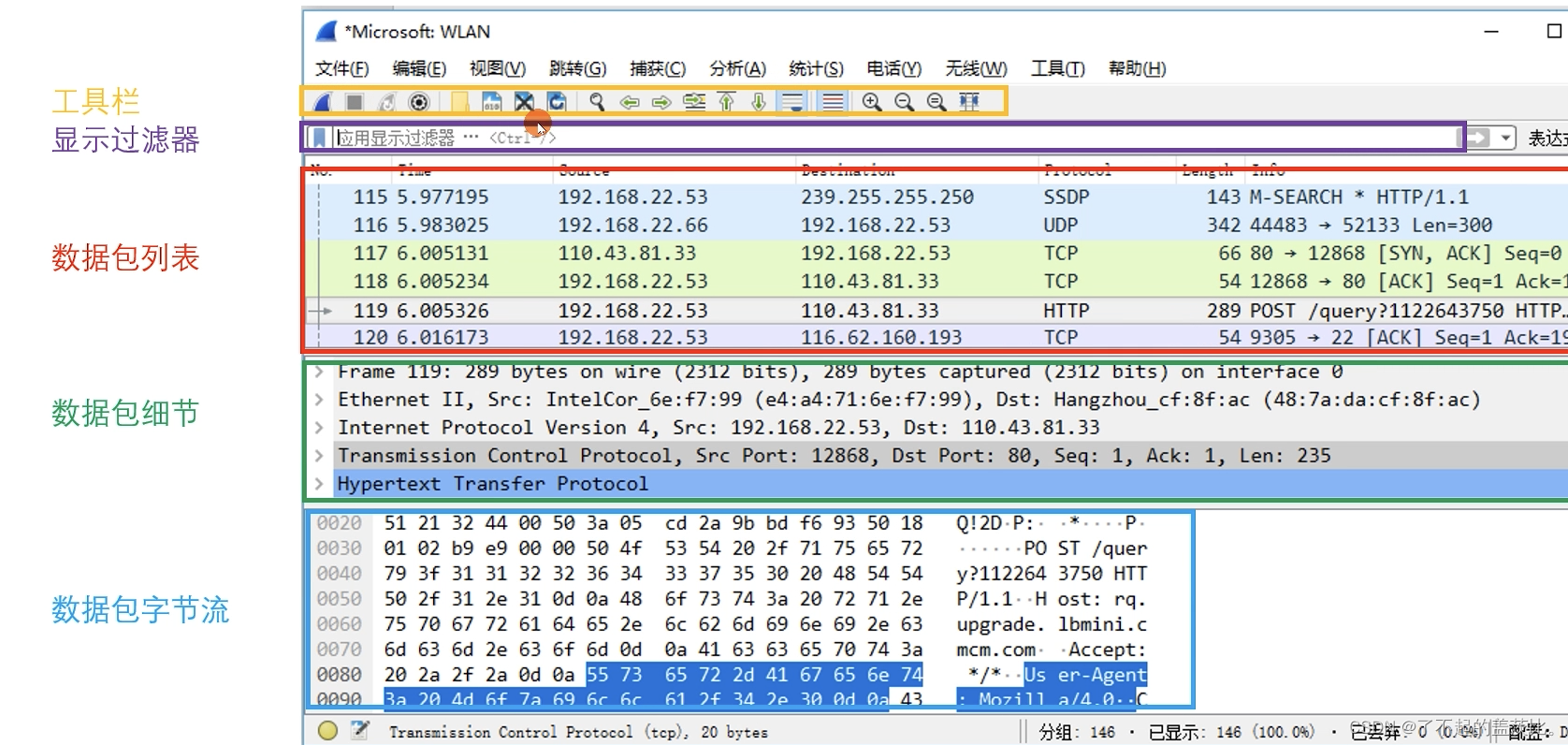Open the 分析(A) menu
1568x745 pixels.
[737, 68]
